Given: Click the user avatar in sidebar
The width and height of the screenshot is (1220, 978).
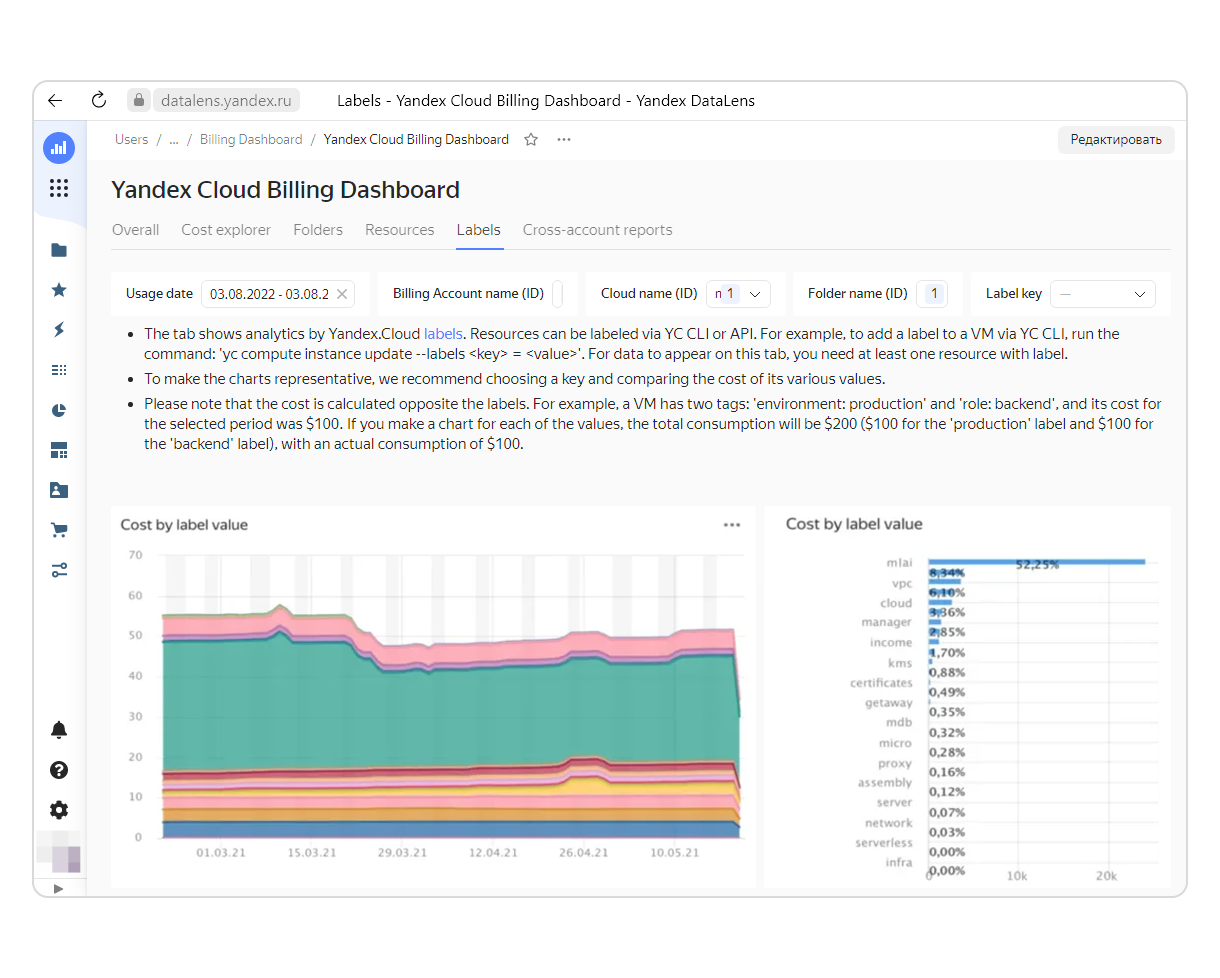Looking at the screenshot, I should coord(59,853).
